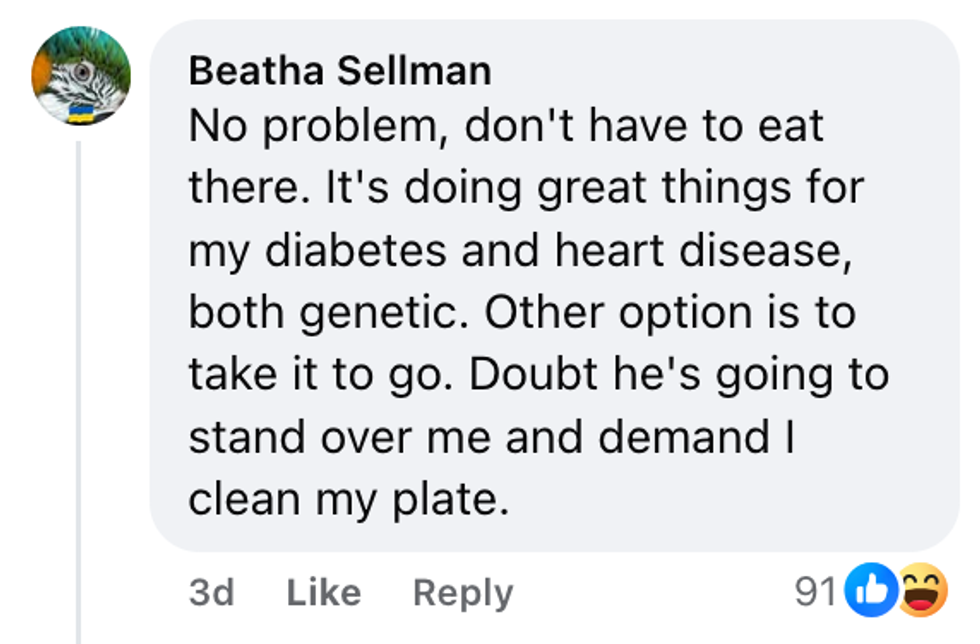
Task: Reply to Beatha Sellman's comment
Action: (462, 593)
